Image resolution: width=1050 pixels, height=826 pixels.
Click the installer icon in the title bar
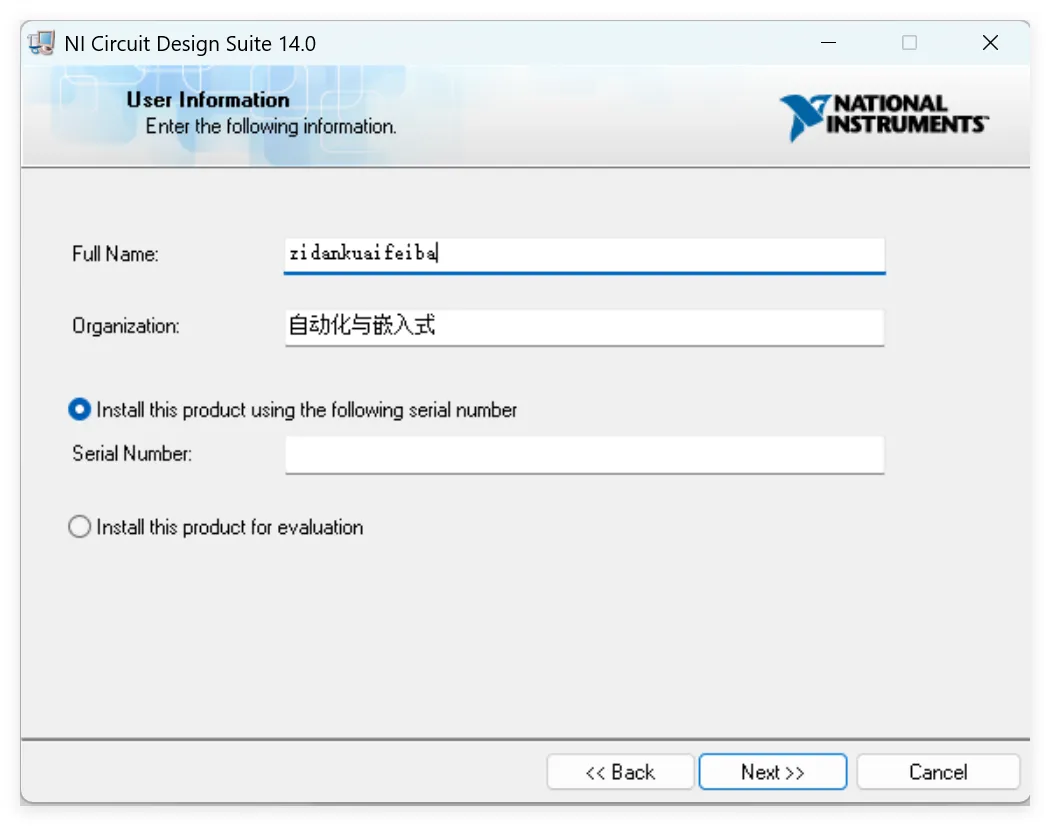[x=42, y=44]
